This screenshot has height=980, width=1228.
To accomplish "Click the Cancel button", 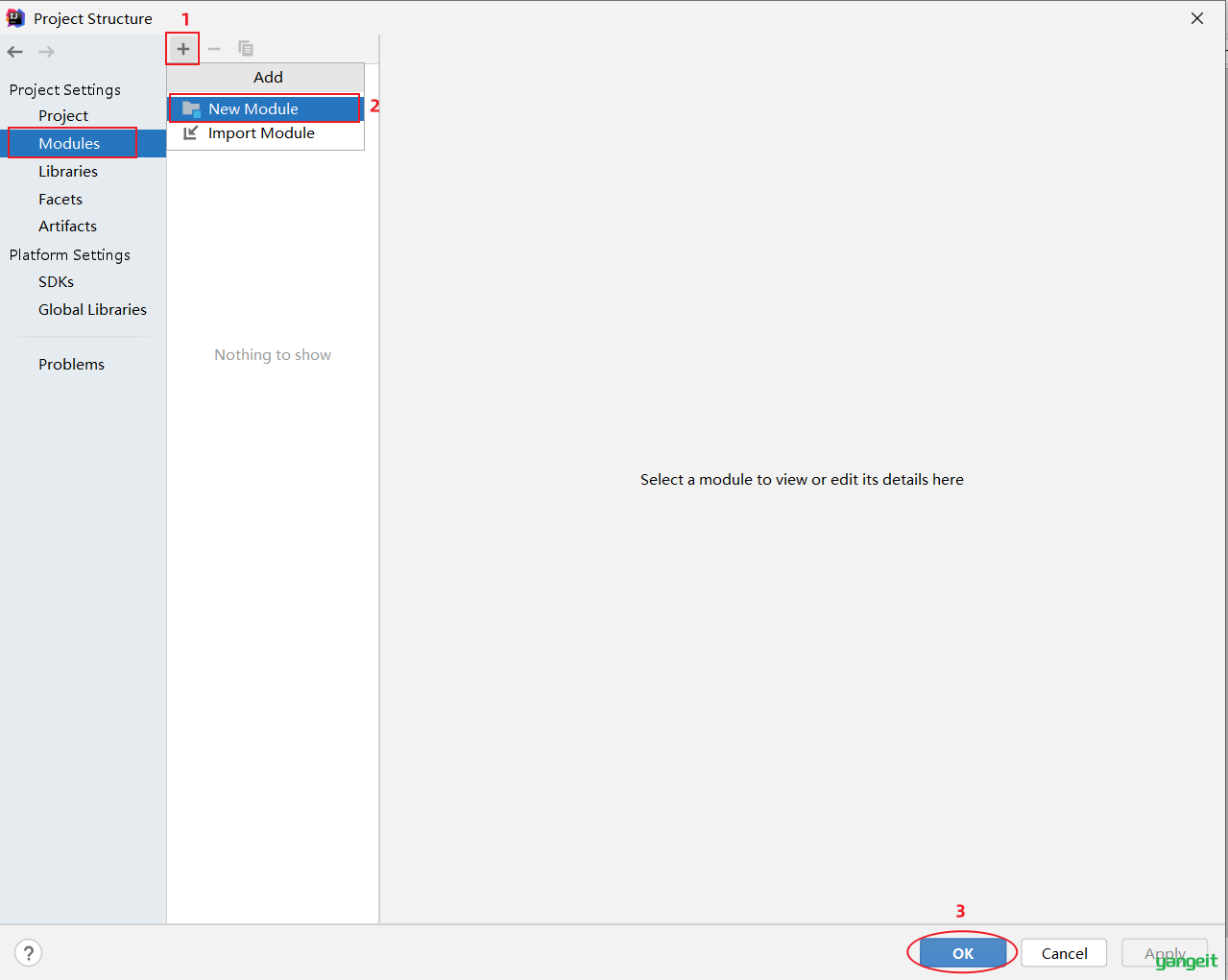I will tap(1064, 953).
